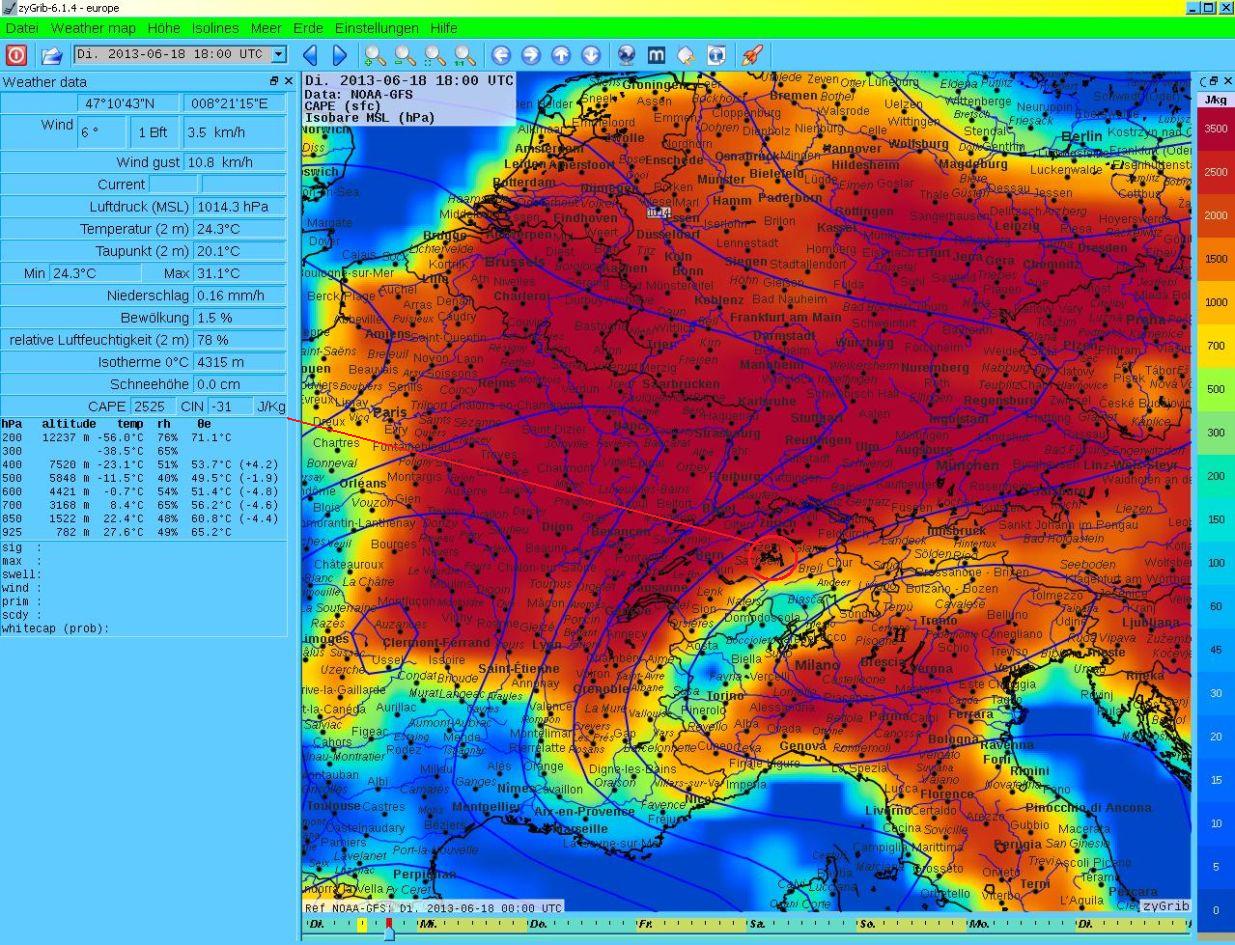Close the Weather data panel

[289, 81]
